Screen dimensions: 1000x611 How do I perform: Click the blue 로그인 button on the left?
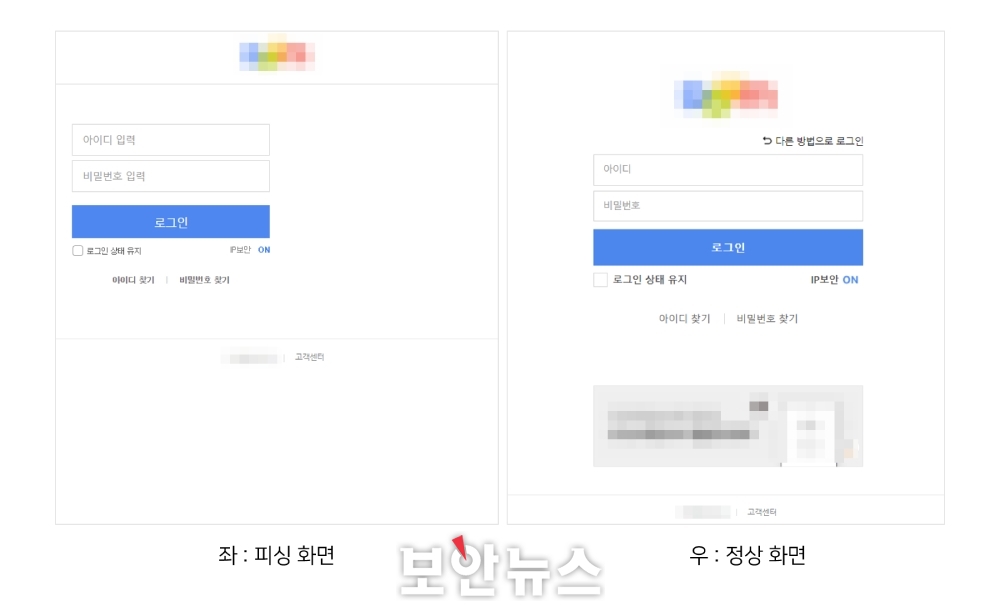(171, 221)
